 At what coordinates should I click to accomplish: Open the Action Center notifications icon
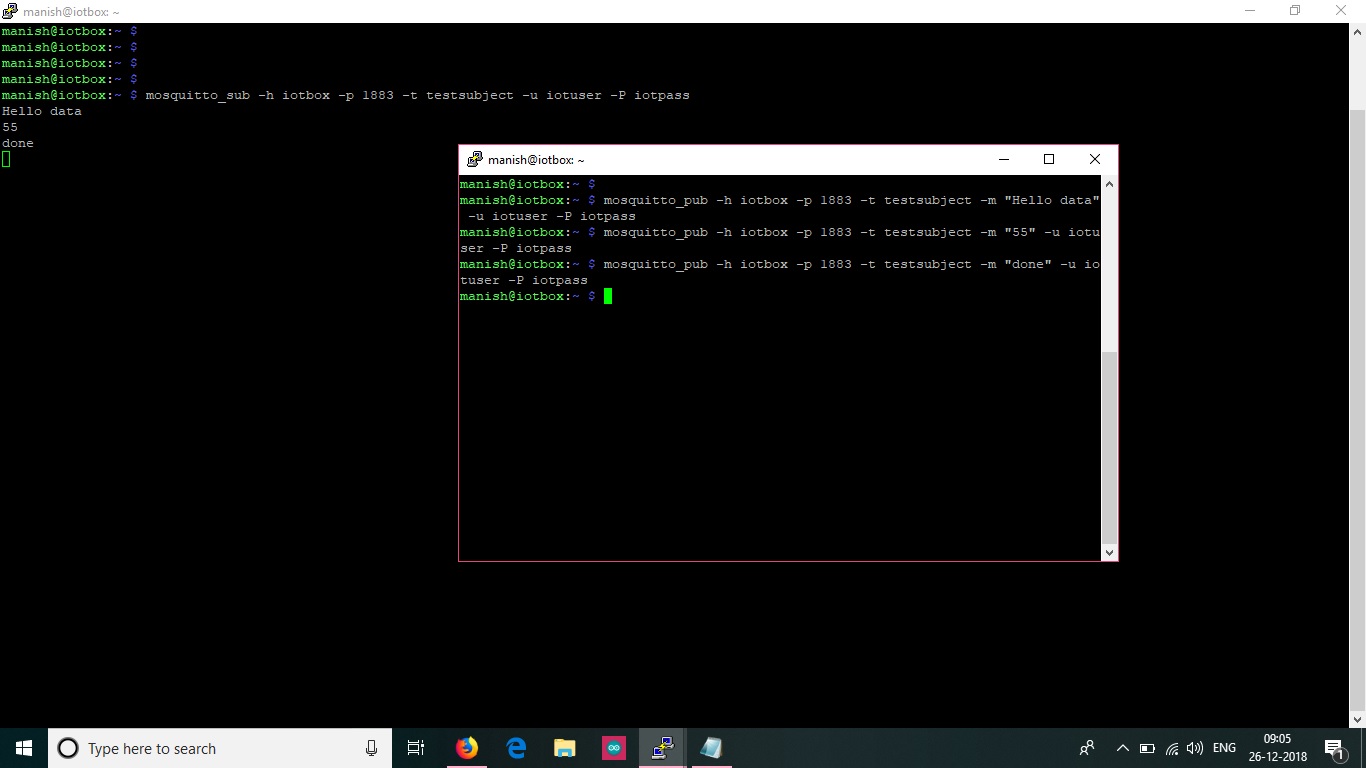(1335, 748)
